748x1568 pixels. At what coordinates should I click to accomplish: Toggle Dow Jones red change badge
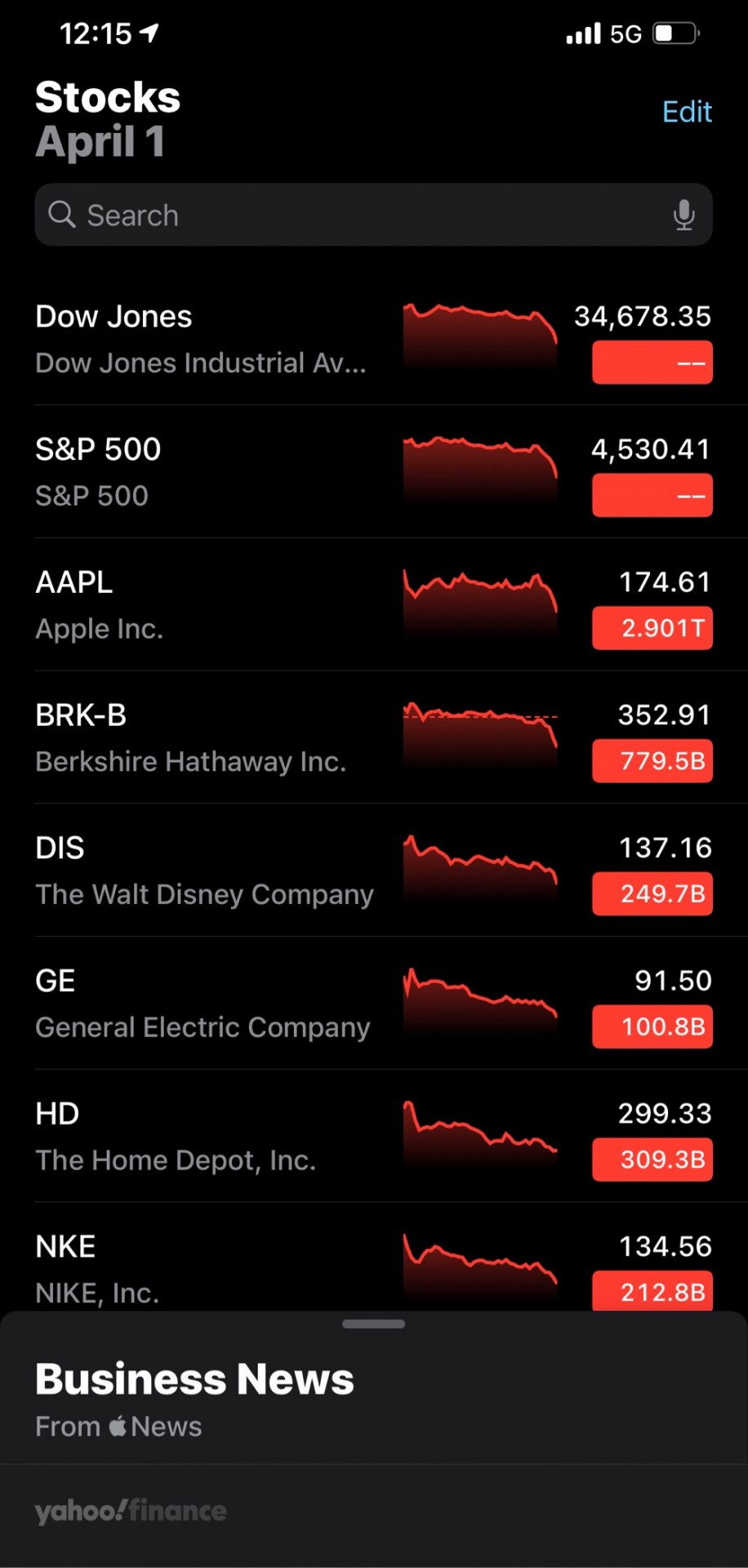[x=652, y=363]
